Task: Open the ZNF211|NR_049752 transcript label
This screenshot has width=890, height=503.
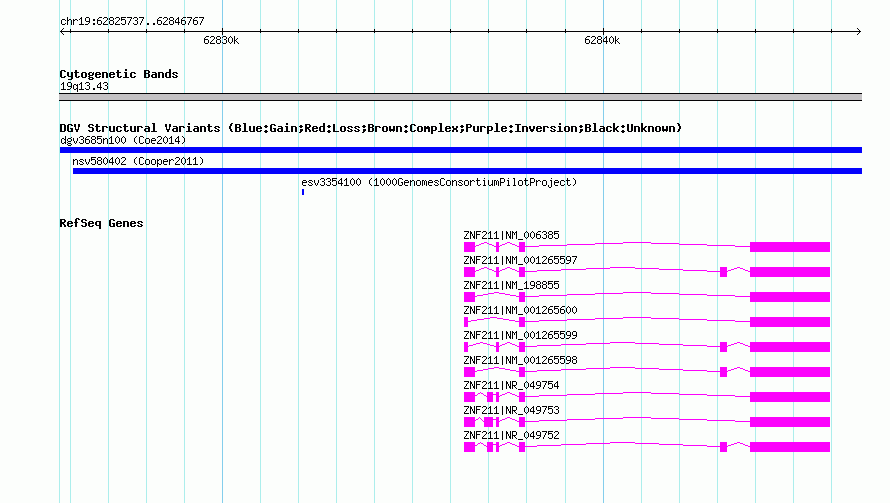Action: pyautogui.click(x=511, y=435)
